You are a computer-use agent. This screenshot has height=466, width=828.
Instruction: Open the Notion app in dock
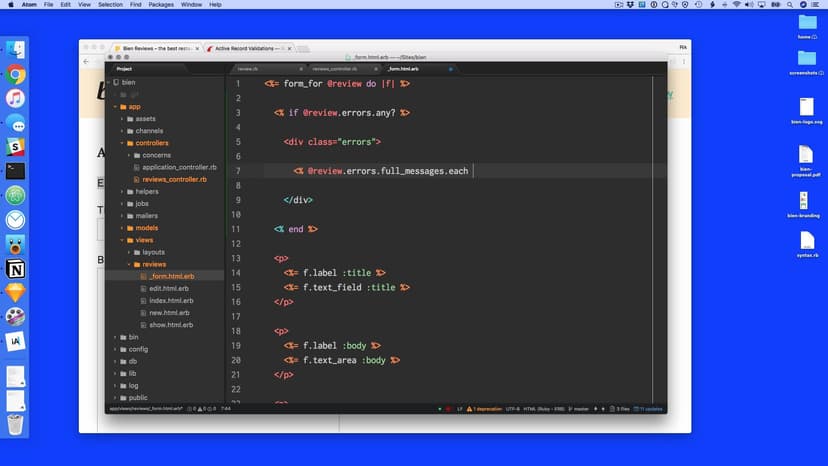(15, 269)
